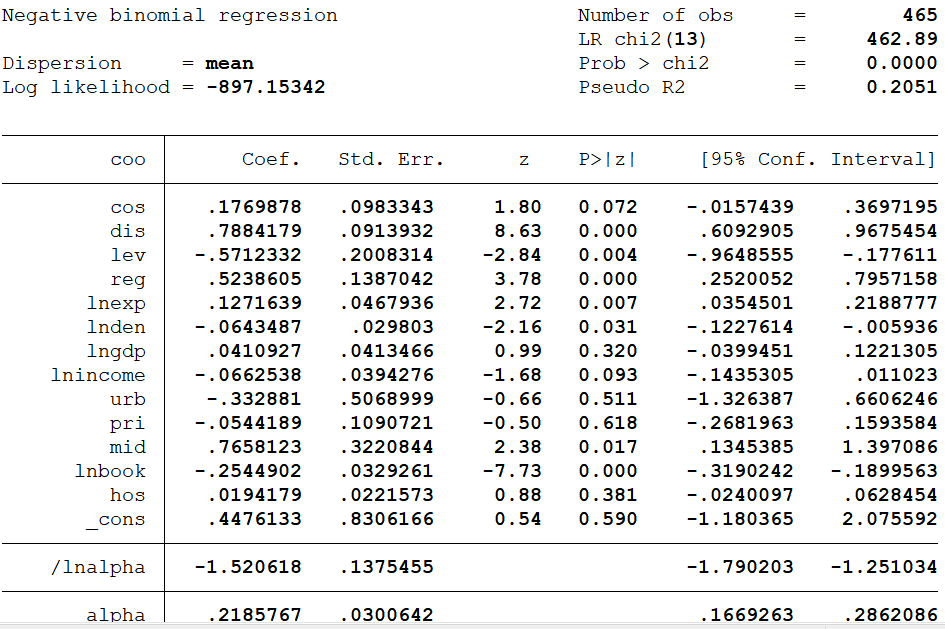The width and height of the screenshot is (945, 629).
Task: Select mid coefficient .7658123
Action: pyautogui.click(x=254, y=448)
